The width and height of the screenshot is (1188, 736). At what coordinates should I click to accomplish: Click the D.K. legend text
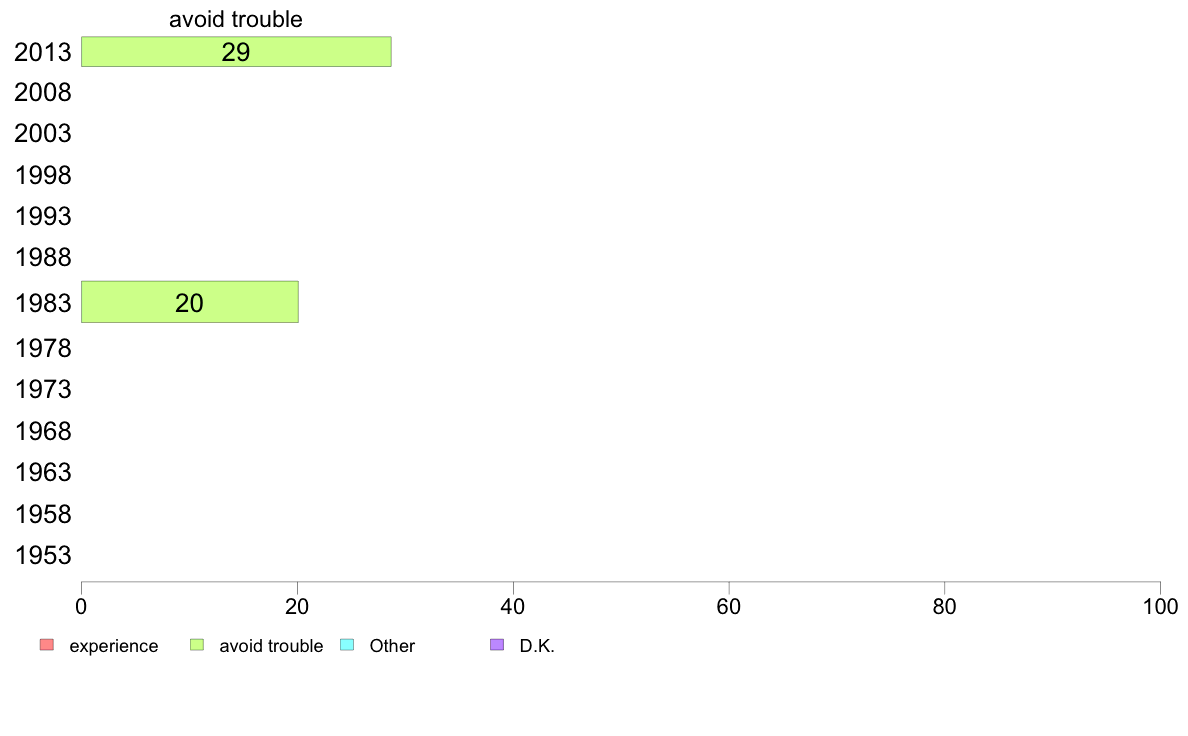point(537,647)
